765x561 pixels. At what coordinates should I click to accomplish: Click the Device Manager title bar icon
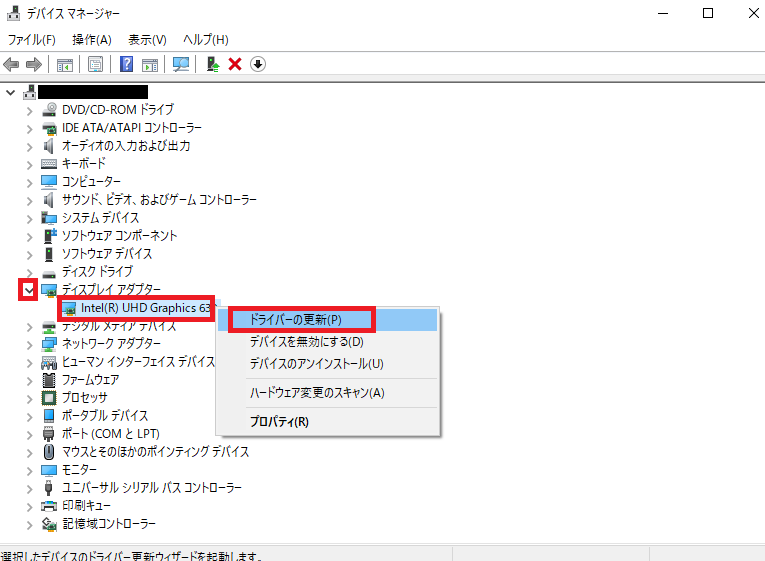click(x=13, y=13)
